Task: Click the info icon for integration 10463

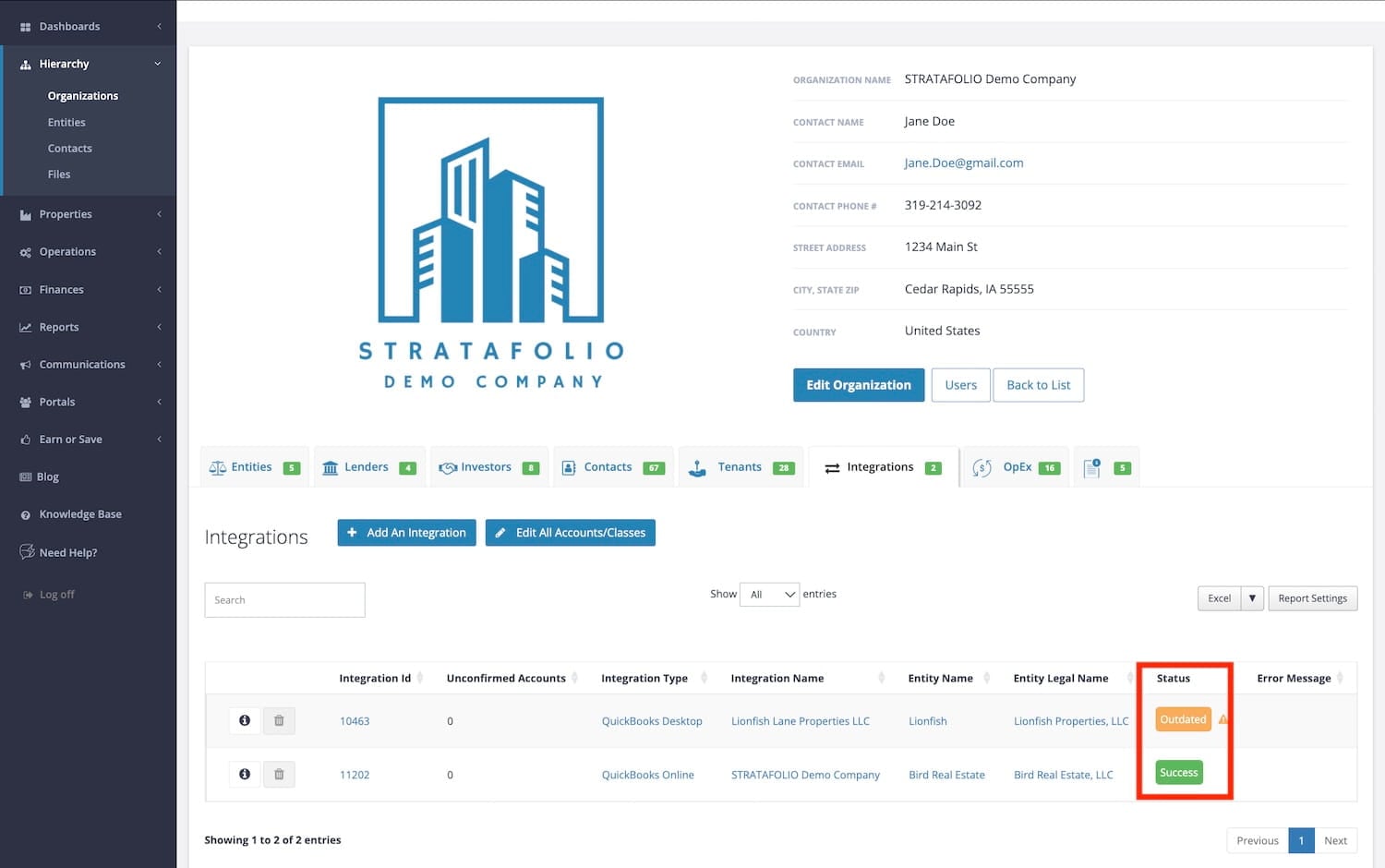Action: click(245, 720)
